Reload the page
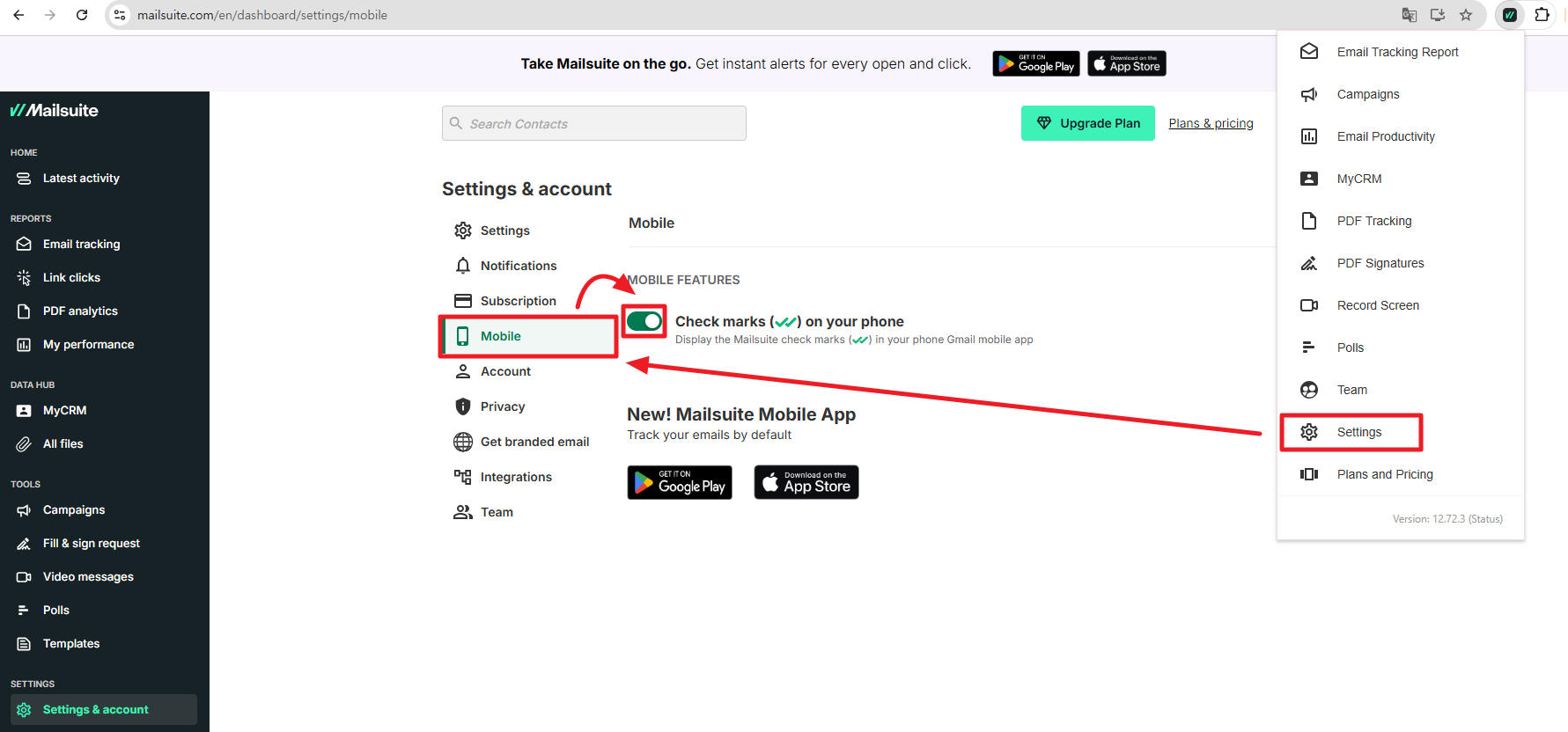The width and height of the screenshot is (1568, 732). tap(82, 15)
